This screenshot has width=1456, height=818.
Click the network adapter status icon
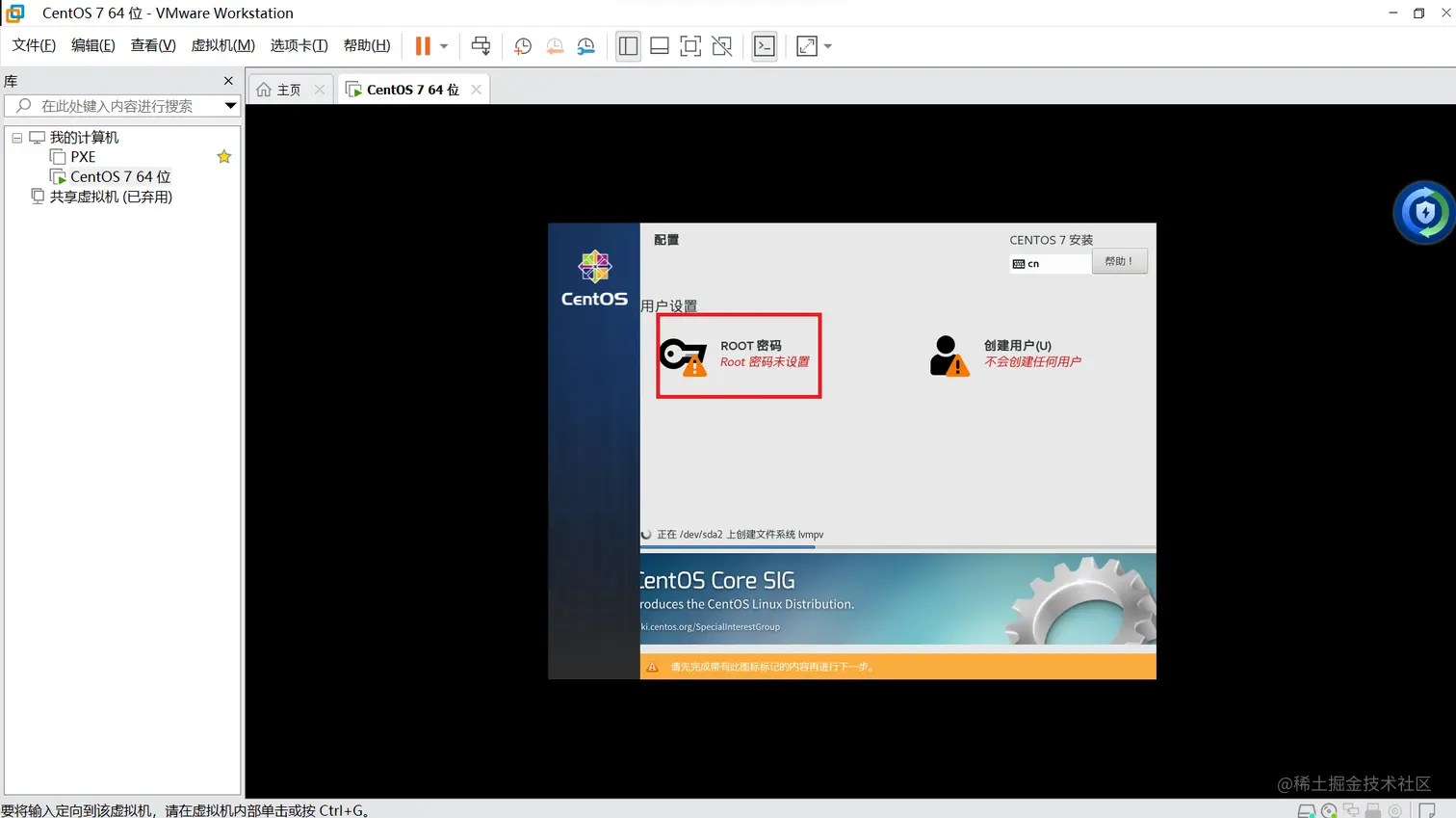click(1351, 810)
